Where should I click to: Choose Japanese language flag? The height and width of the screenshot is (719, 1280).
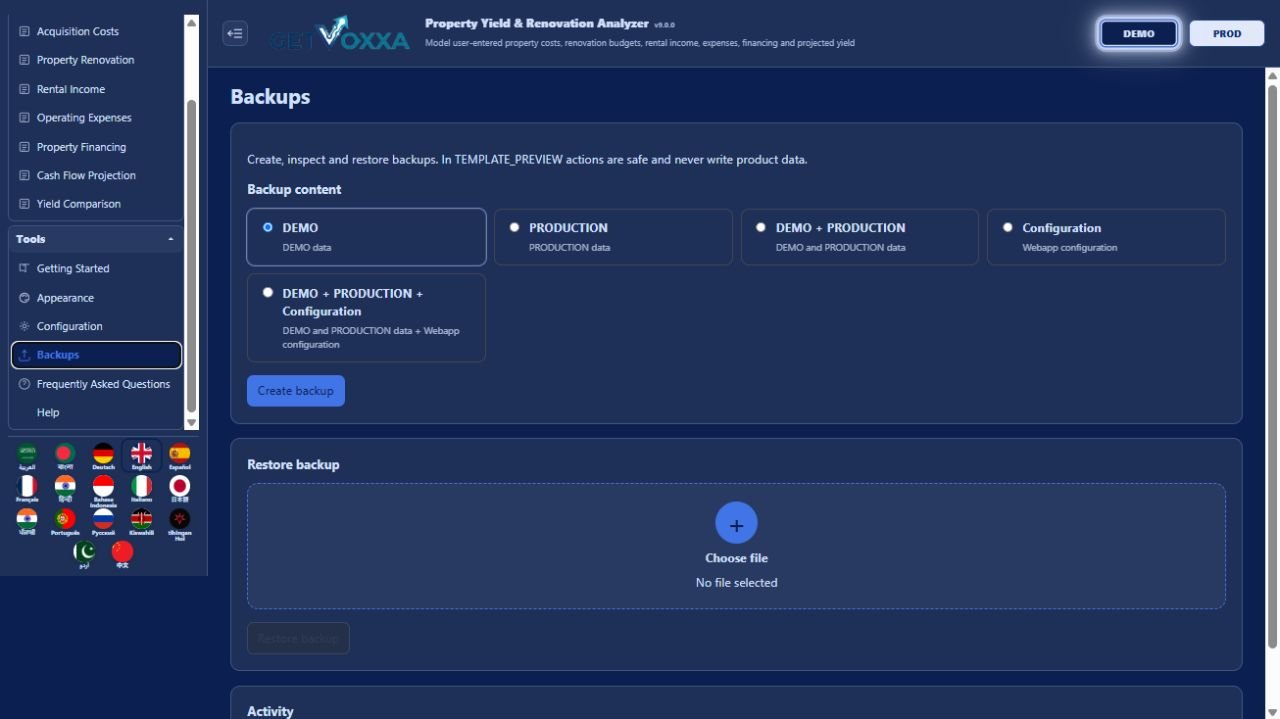pyautogui.click(x=179, y=489)
